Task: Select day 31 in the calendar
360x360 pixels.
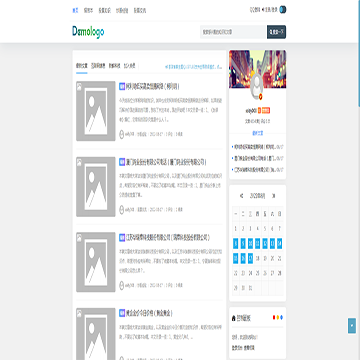Action: (x=250, y=288)
